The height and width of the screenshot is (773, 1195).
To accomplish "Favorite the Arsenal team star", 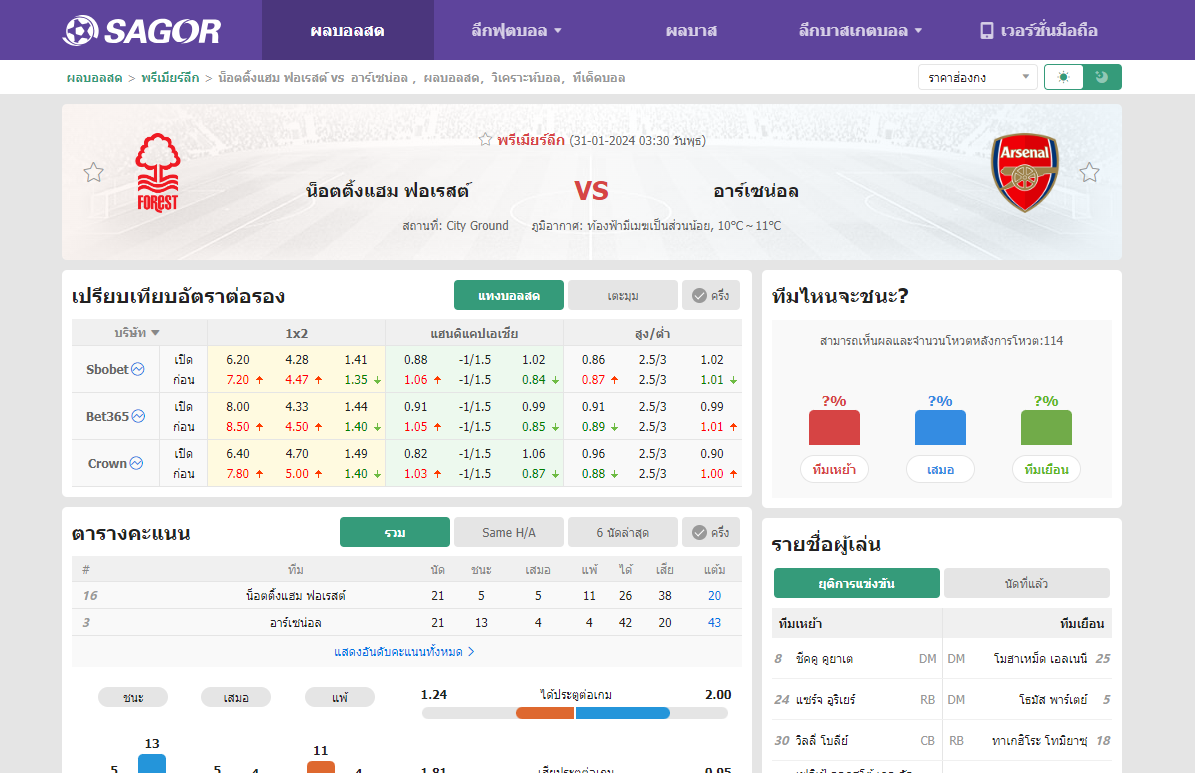I will 1089,172.
